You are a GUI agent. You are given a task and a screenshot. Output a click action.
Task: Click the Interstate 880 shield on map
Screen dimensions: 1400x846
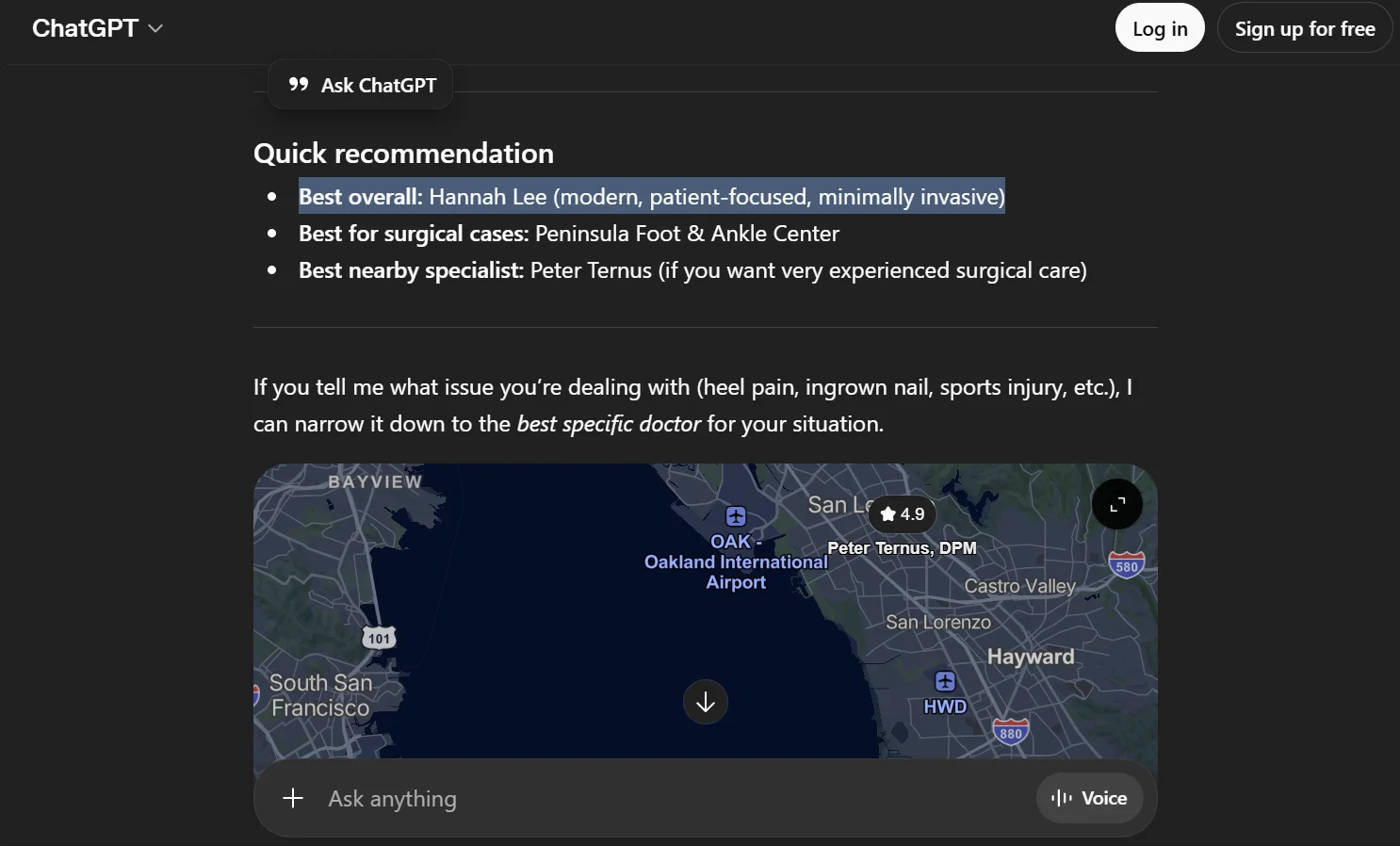[1010, 732]
